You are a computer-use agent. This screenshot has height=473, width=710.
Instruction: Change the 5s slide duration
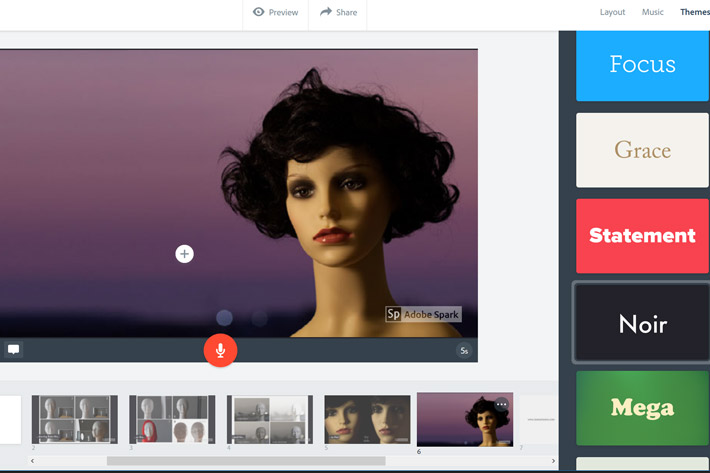pyautogui.click(x=464, y=350)
